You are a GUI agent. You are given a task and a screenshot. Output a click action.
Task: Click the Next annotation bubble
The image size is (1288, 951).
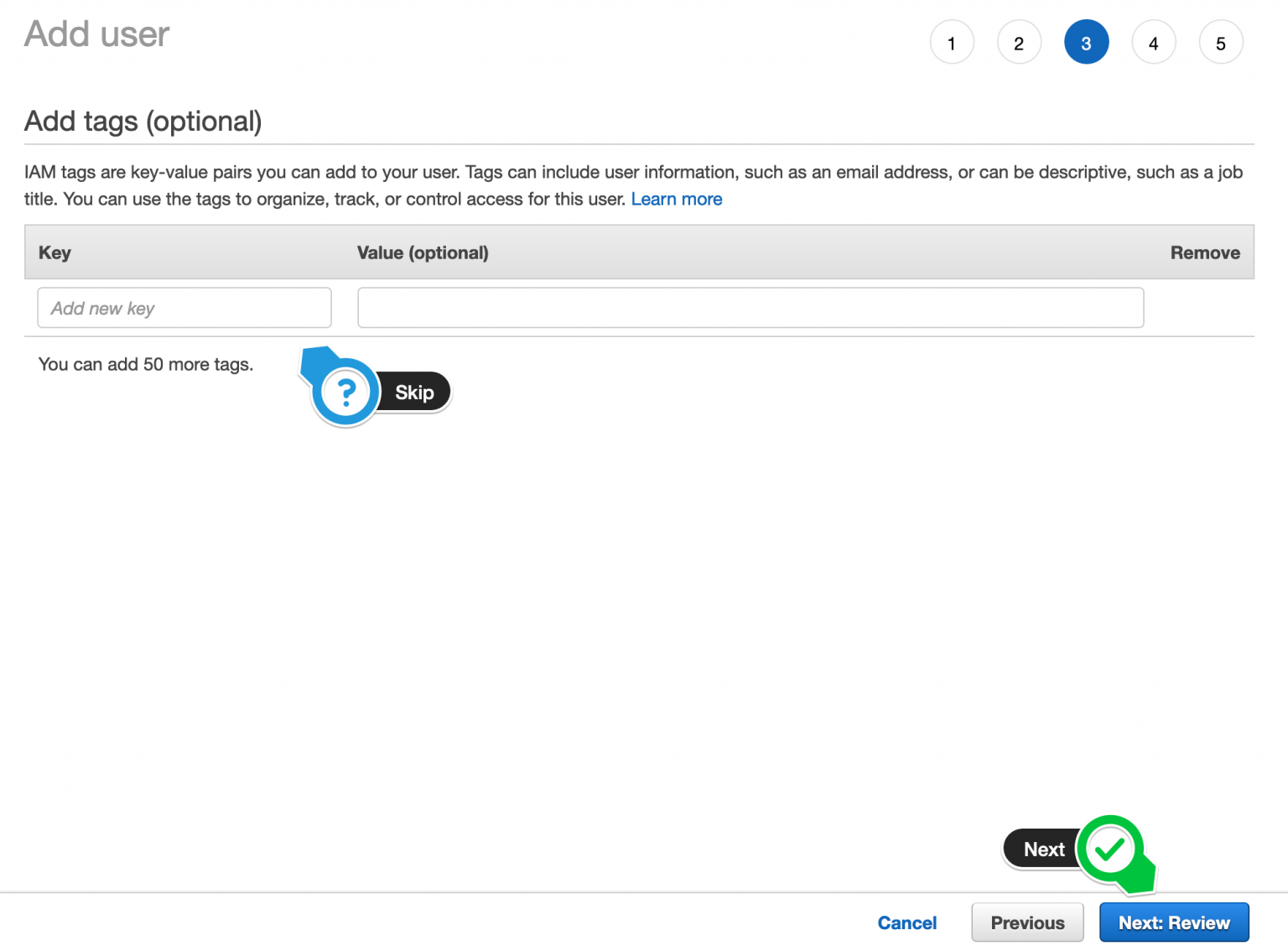pos(1043,849)
